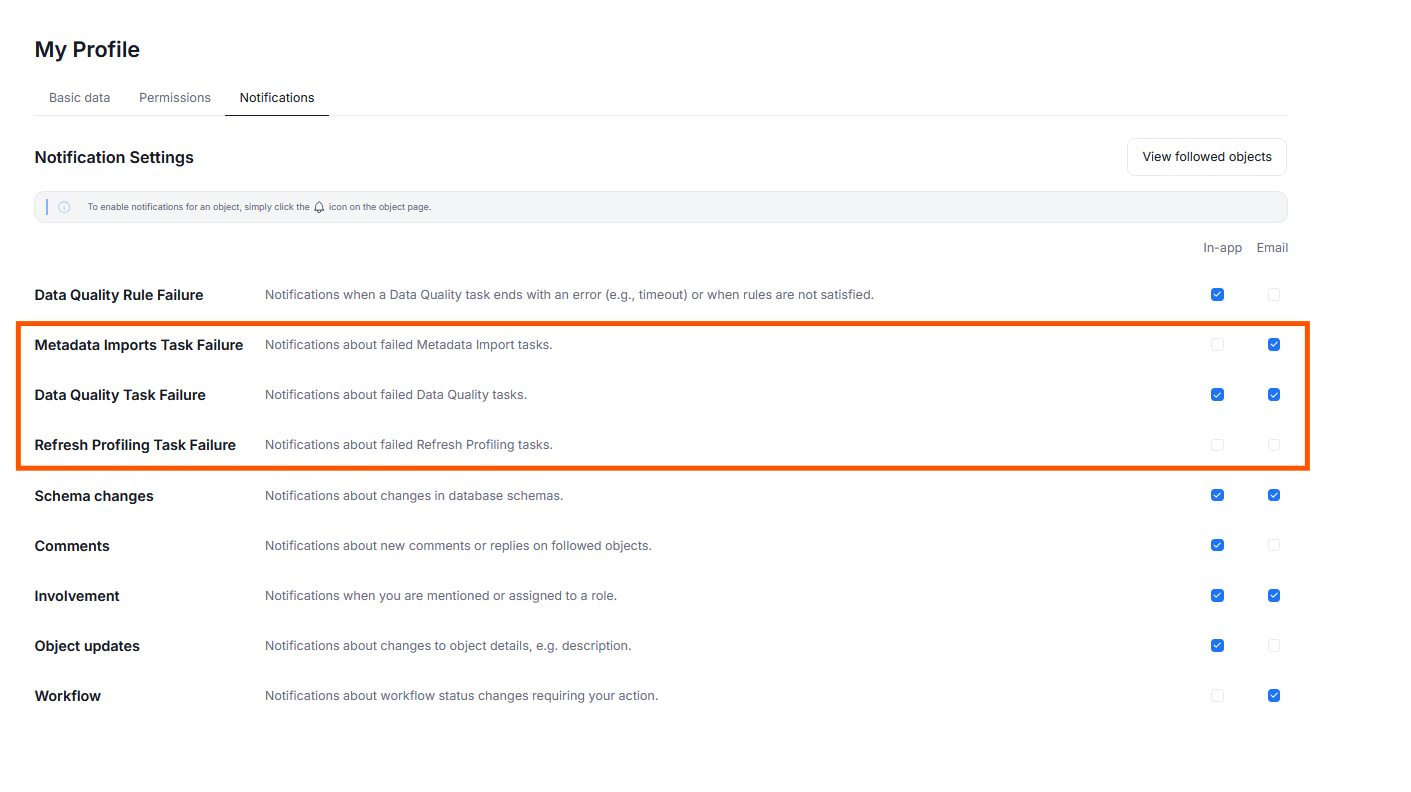Enable in-app Refresh Profiling Task Failure notifications
Screen dimensions: 1411x792
click(x=1217, y=445)
